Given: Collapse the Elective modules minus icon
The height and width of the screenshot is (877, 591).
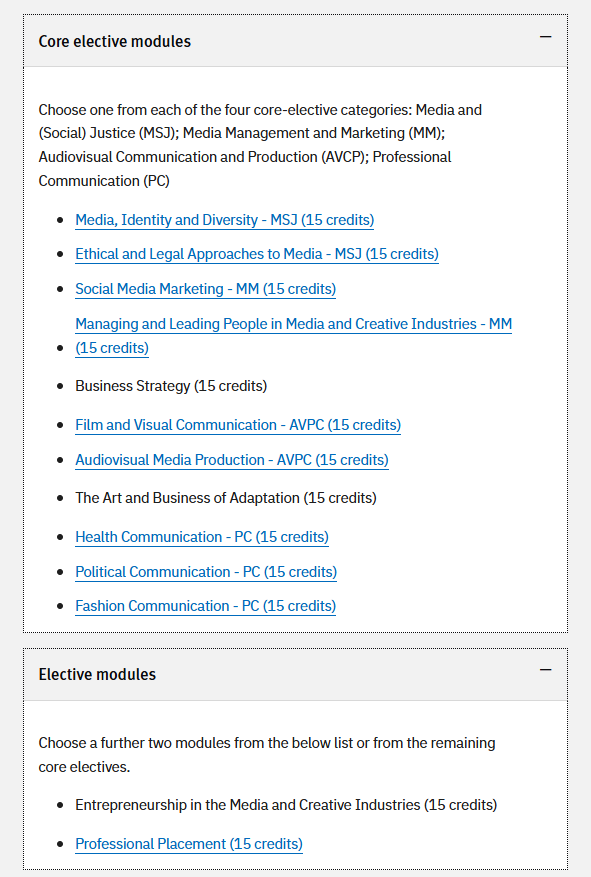Looking at the screenshot, I should coord(546,670).
